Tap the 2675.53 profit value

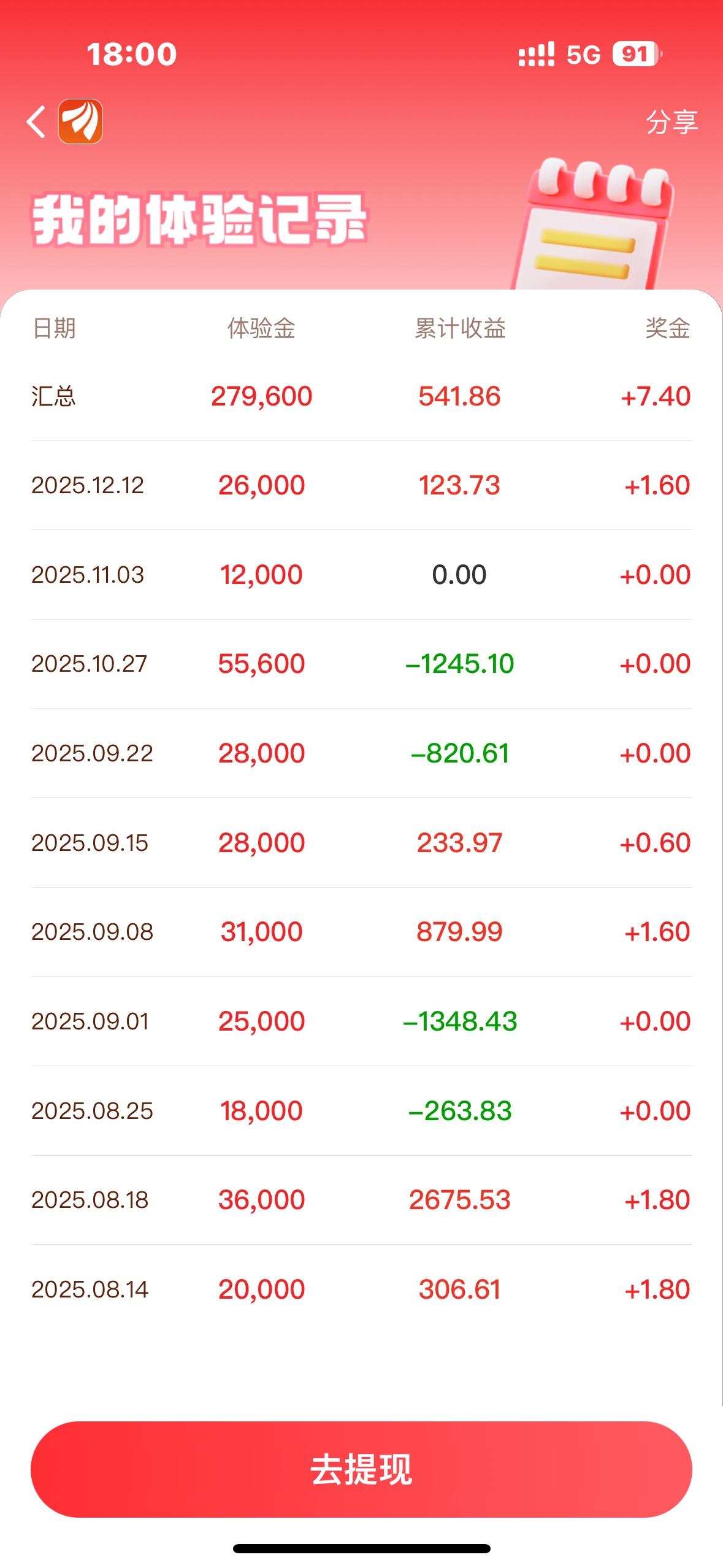pyautogui.click(x=459, y=1200)
